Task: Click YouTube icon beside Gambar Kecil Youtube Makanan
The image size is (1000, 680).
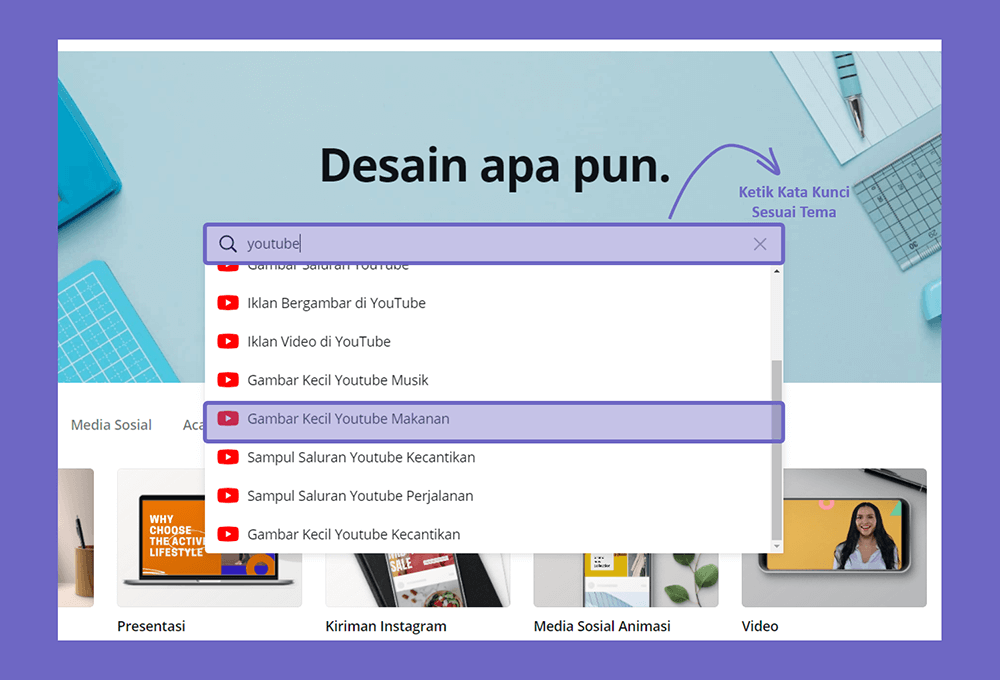Action: (228, 418)
